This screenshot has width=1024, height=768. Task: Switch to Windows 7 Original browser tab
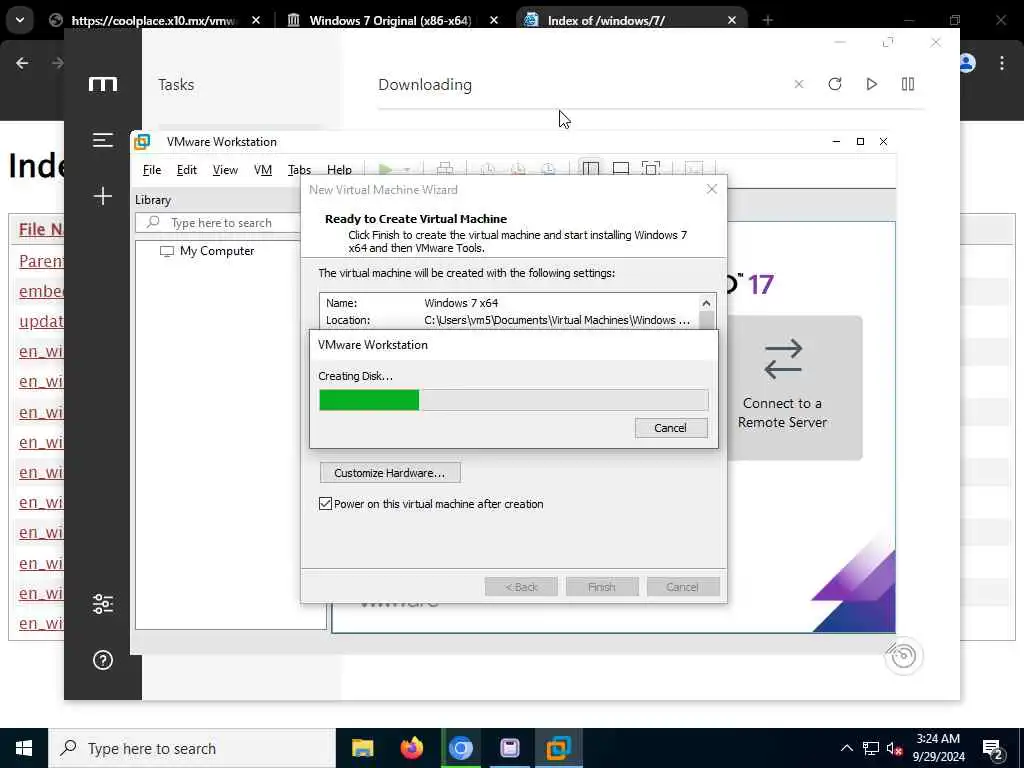click(390, 20)
